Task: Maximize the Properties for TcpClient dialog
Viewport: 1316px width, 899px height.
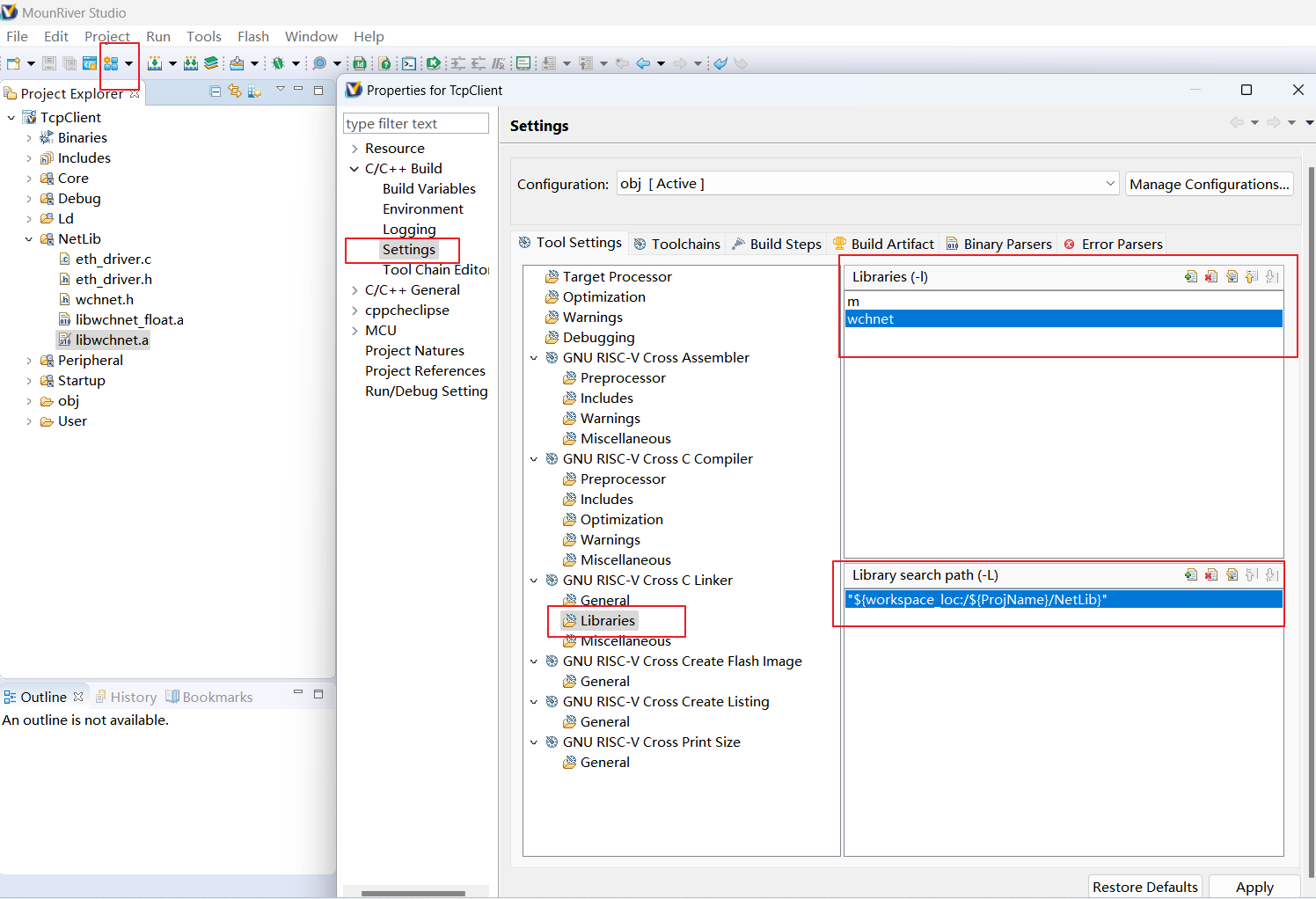Action: [x=1247, y=90]
